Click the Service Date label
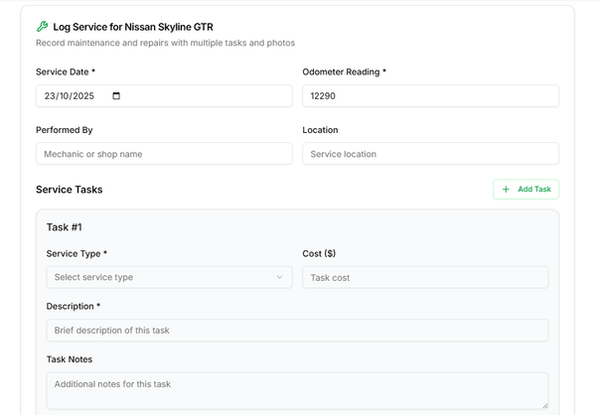Viewport: 600px width, 415px height. point(65,72)
